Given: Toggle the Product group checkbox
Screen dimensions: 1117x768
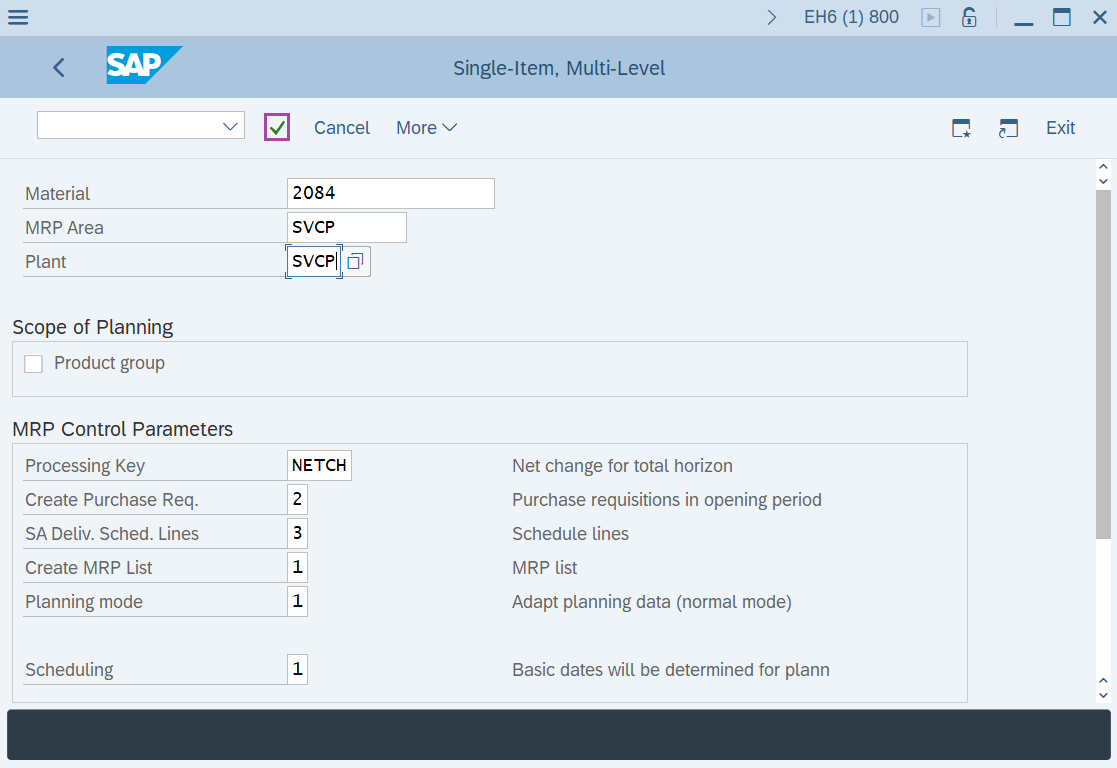Looking at the screenshot, I should click(33, 363).
